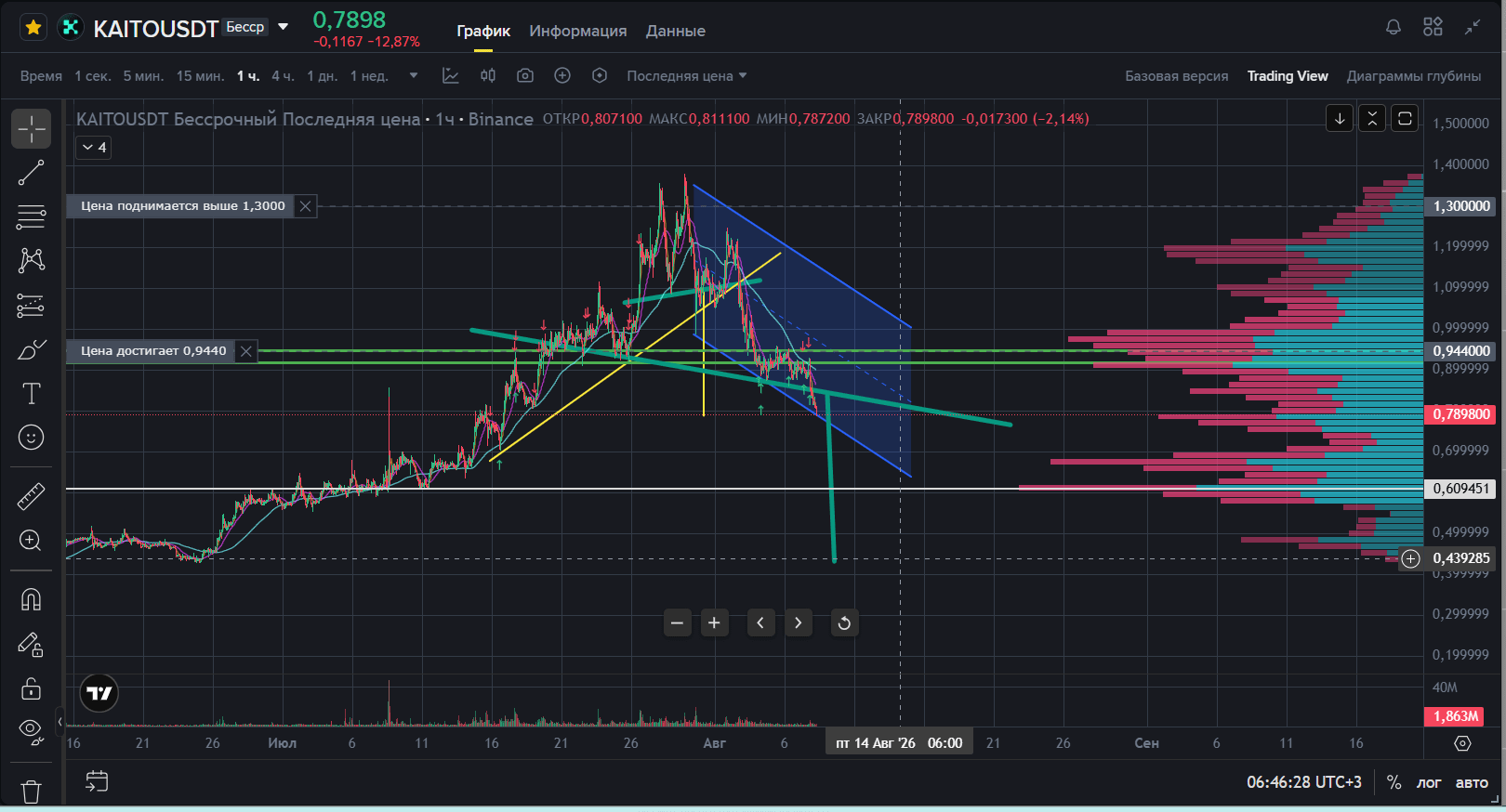Toggle the favorite star for KAITOUSDT
Screen dimensions: 1506x812
(33, 28)
